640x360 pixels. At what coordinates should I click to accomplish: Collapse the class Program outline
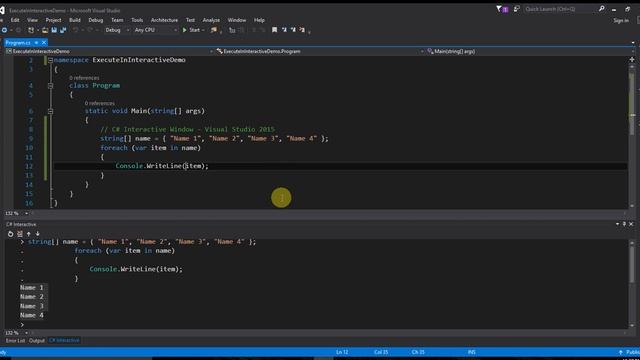pos(51,86)
